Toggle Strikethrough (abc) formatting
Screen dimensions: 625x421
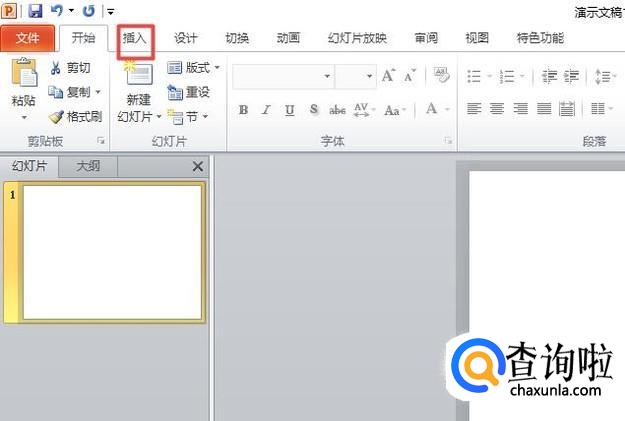(x=337, y=110)
